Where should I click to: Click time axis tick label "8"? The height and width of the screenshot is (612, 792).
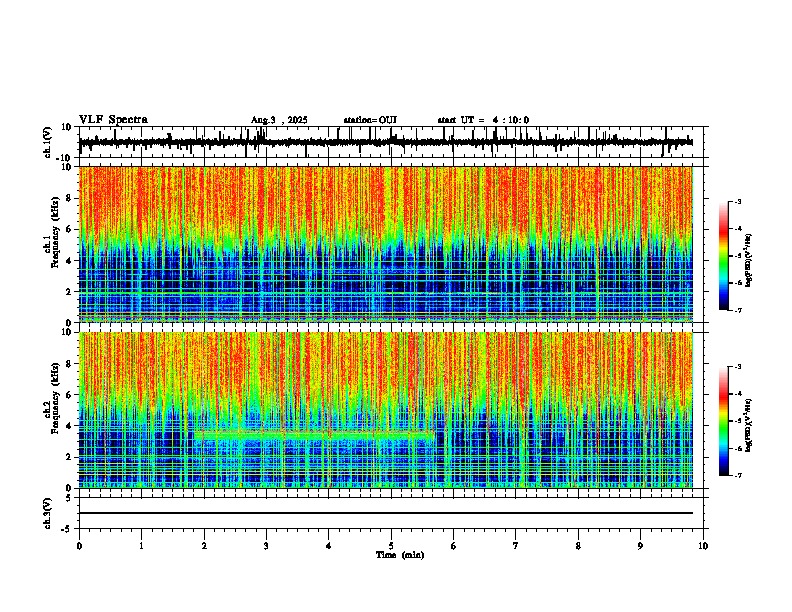[578, 546]
